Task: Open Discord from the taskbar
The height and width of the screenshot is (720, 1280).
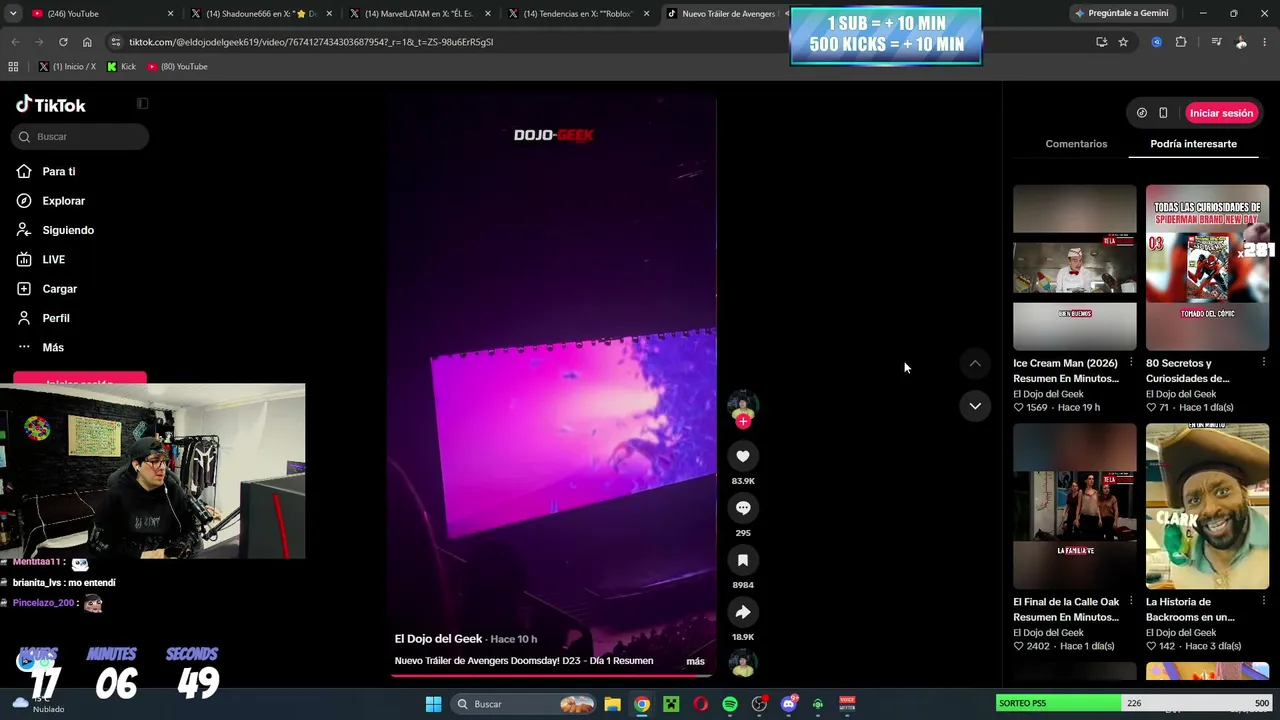Action: pyautogui.click(x=788, y=704)
